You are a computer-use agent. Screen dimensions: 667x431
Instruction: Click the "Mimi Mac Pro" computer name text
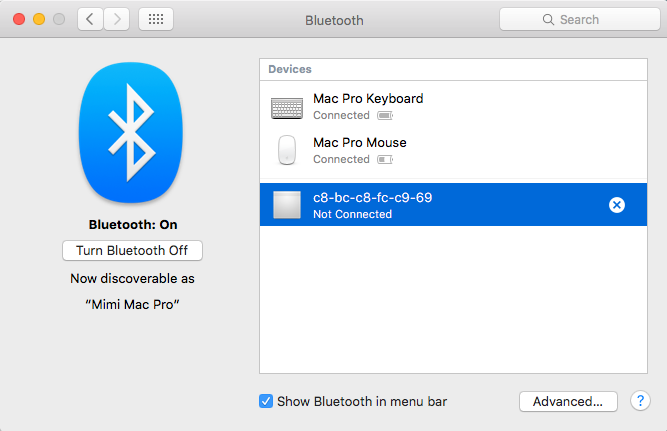[x=132, y=305]
